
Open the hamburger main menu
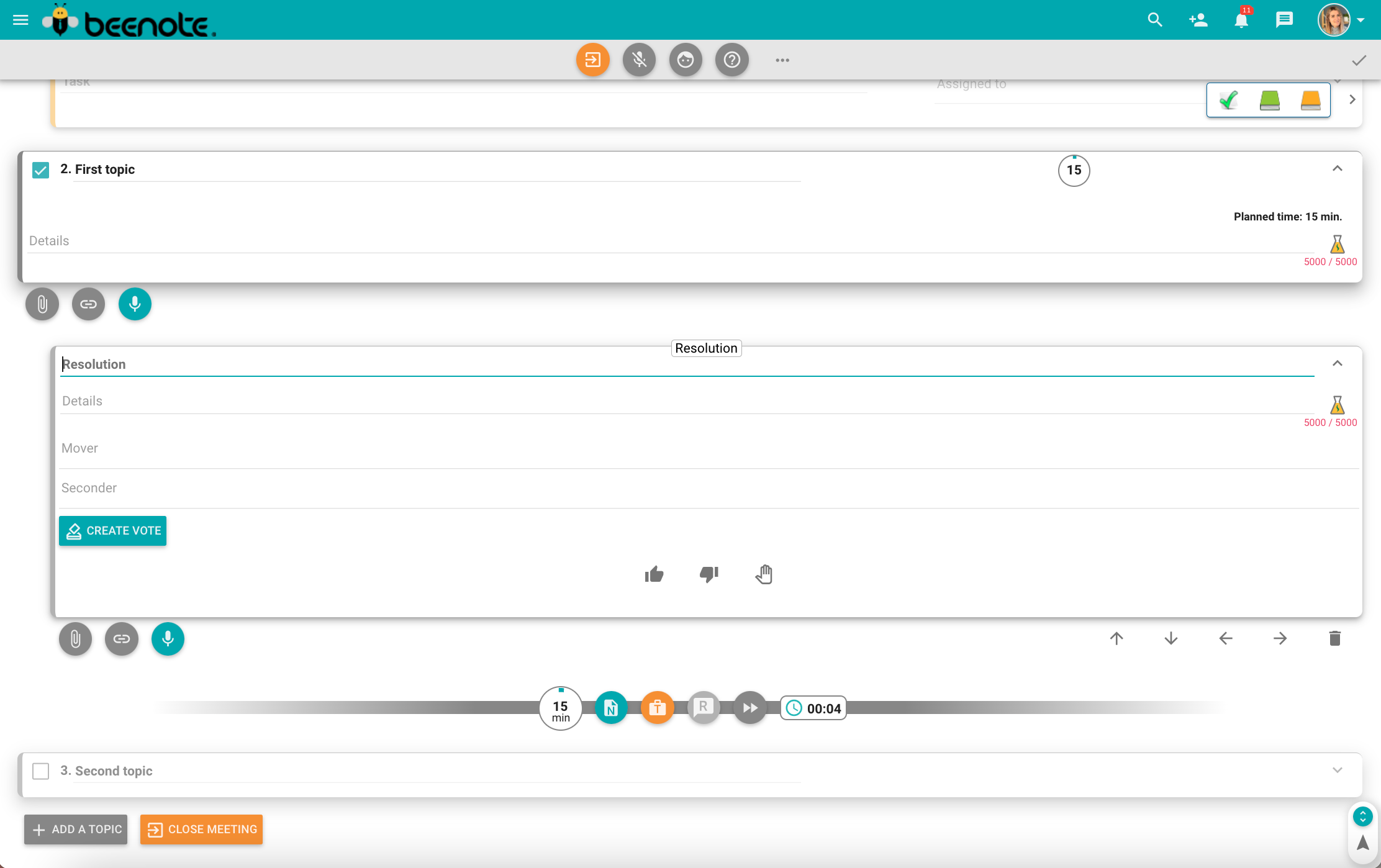[x=20, y=20]
